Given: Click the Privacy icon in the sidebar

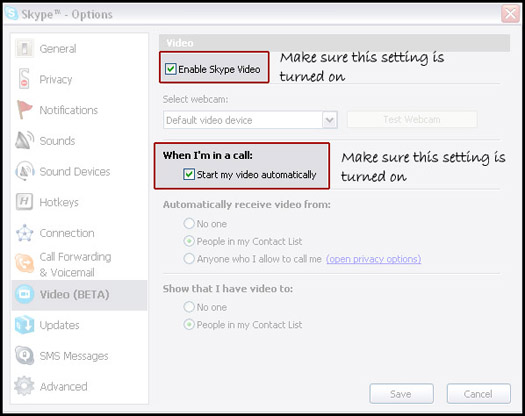Looking at the screenshot, I should coord(24,79).
